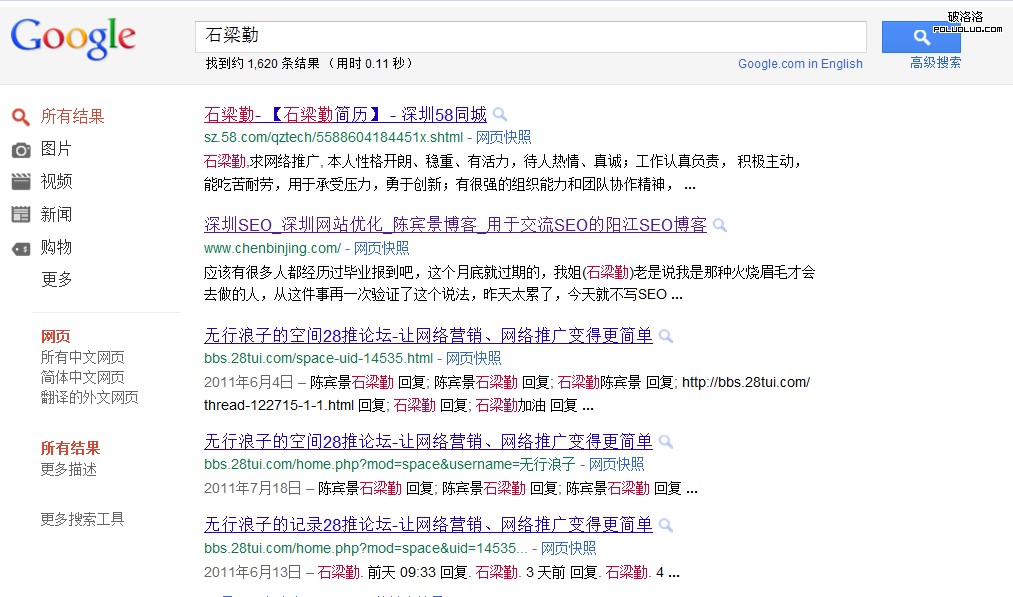Open 网页快照 for username=无行浪子 result
Screen dimensions: 1013x597
[616, 464]
